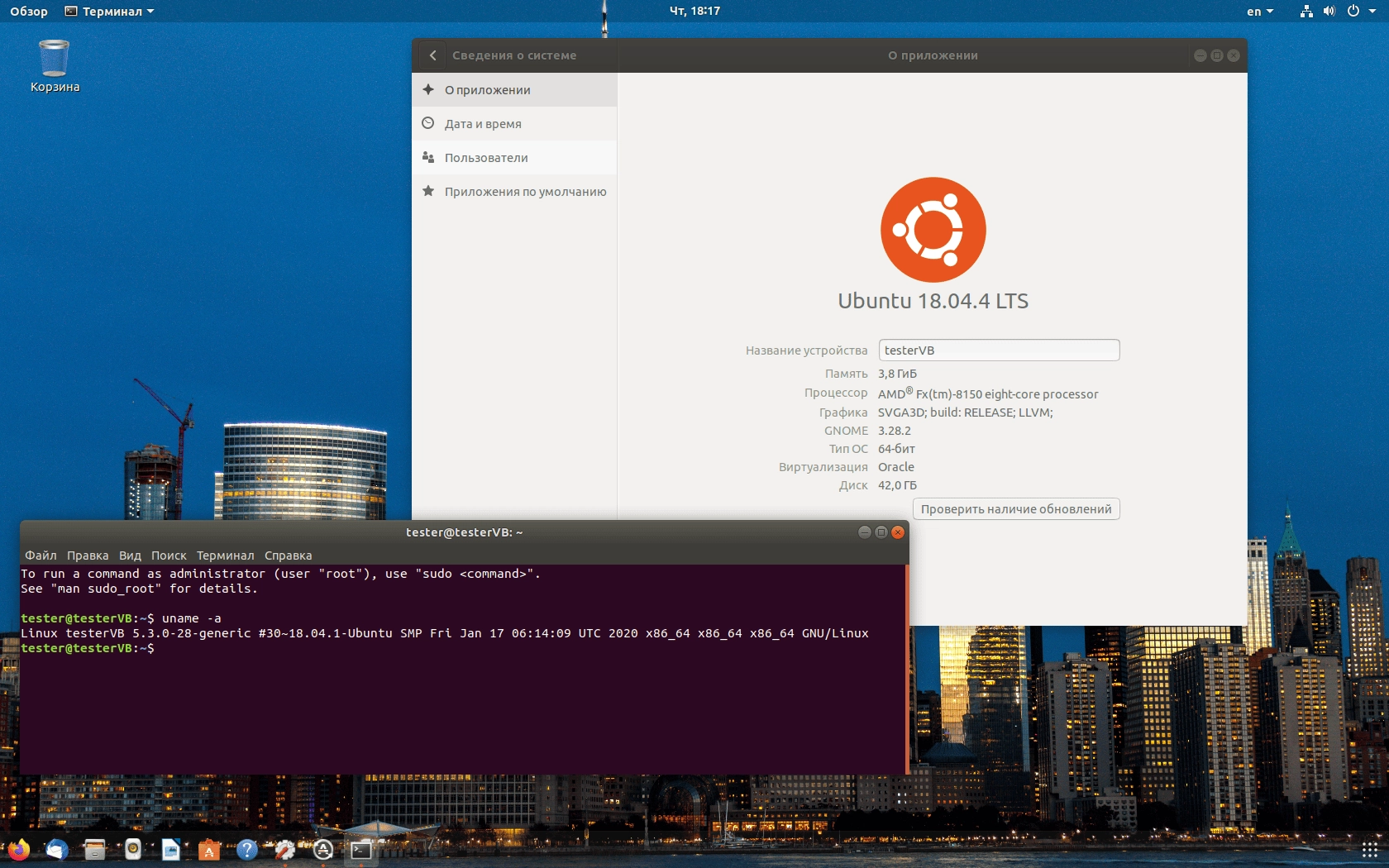This screenshot has width=1389, height=868.
Task: Click the Linux testerVB 5.3.0-28-generic output line
Action: [x=445, y=633]
